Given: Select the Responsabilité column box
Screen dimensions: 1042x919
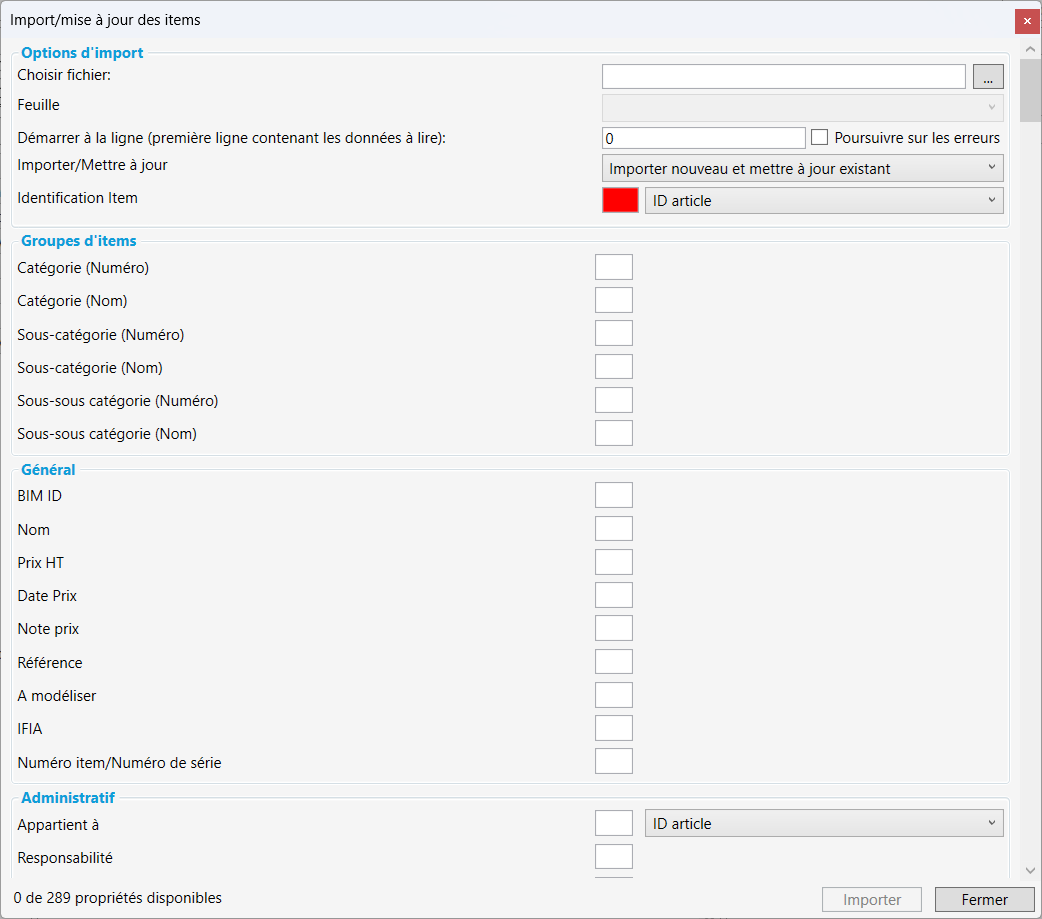Looking at the screenshot, I should pyautogui.click(x=614, y=857).
